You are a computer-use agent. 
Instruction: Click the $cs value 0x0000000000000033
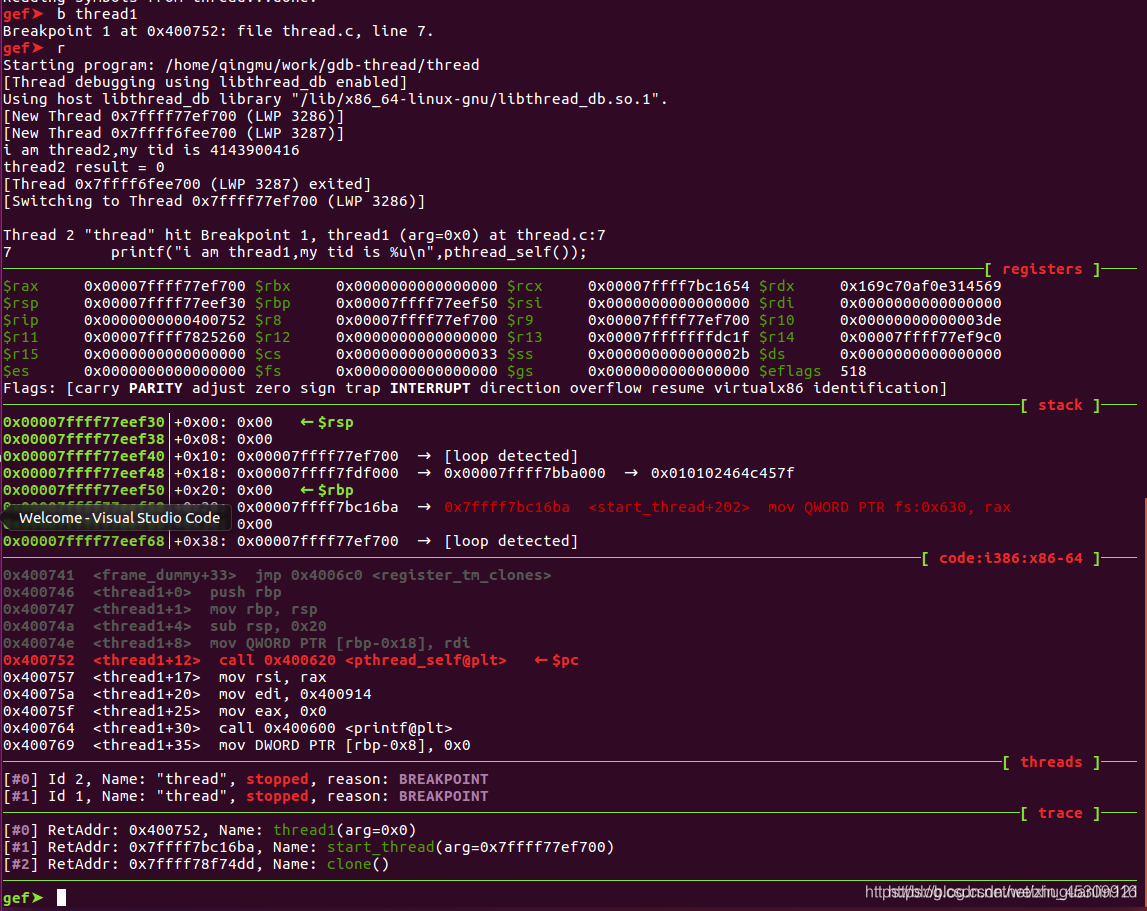[x=416, y=354]
